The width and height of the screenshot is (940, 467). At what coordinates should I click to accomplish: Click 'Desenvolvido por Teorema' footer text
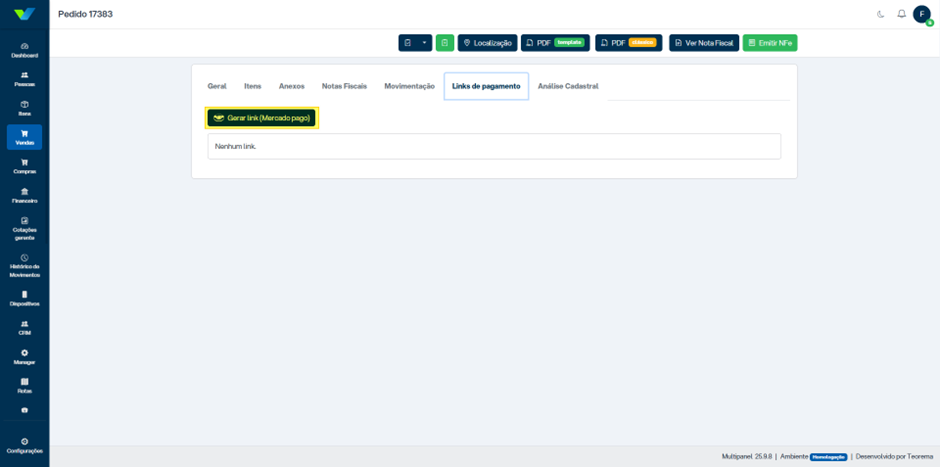(894, 457)
